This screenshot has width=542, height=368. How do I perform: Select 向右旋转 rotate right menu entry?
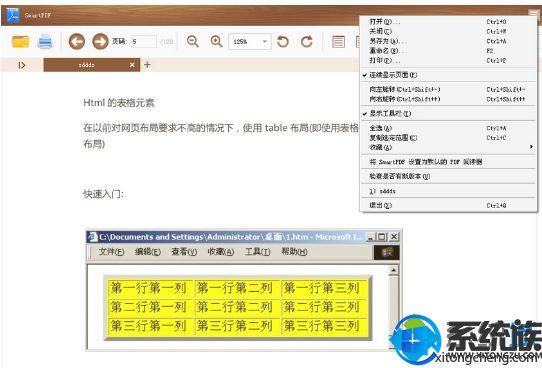[449, 99]
